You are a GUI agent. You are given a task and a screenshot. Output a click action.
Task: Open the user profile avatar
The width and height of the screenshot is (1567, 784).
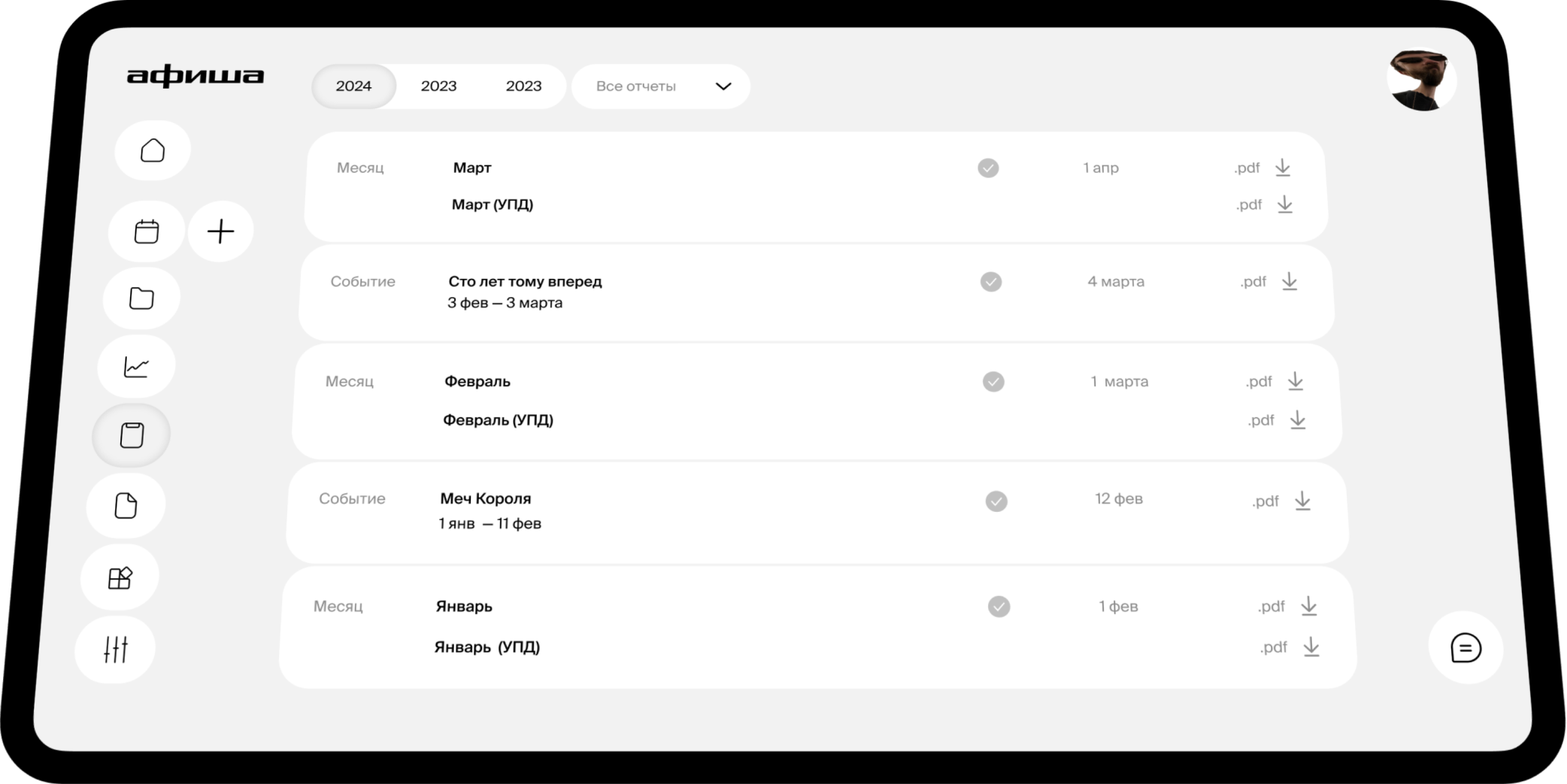(1421, 80)
